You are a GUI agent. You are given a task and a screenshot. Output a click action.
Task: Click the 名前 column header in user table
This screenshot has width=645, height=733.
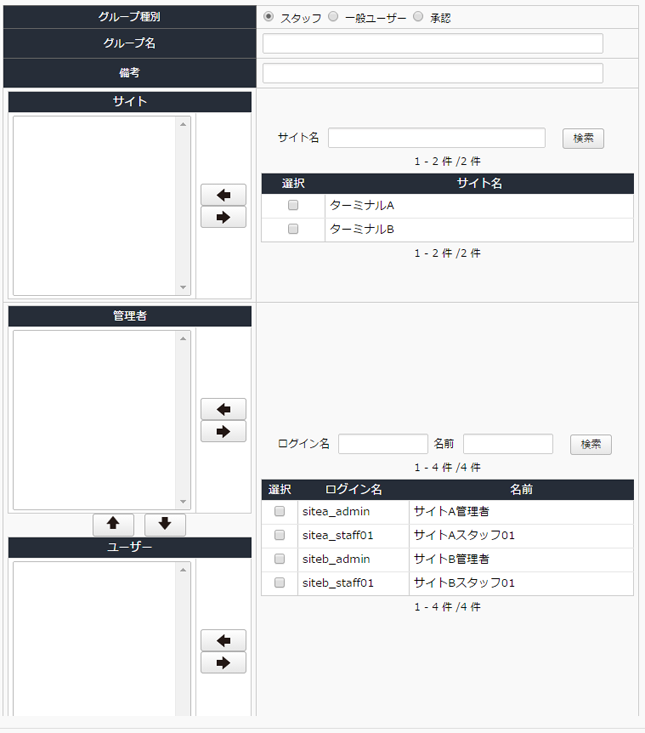[x=522, y=490]
